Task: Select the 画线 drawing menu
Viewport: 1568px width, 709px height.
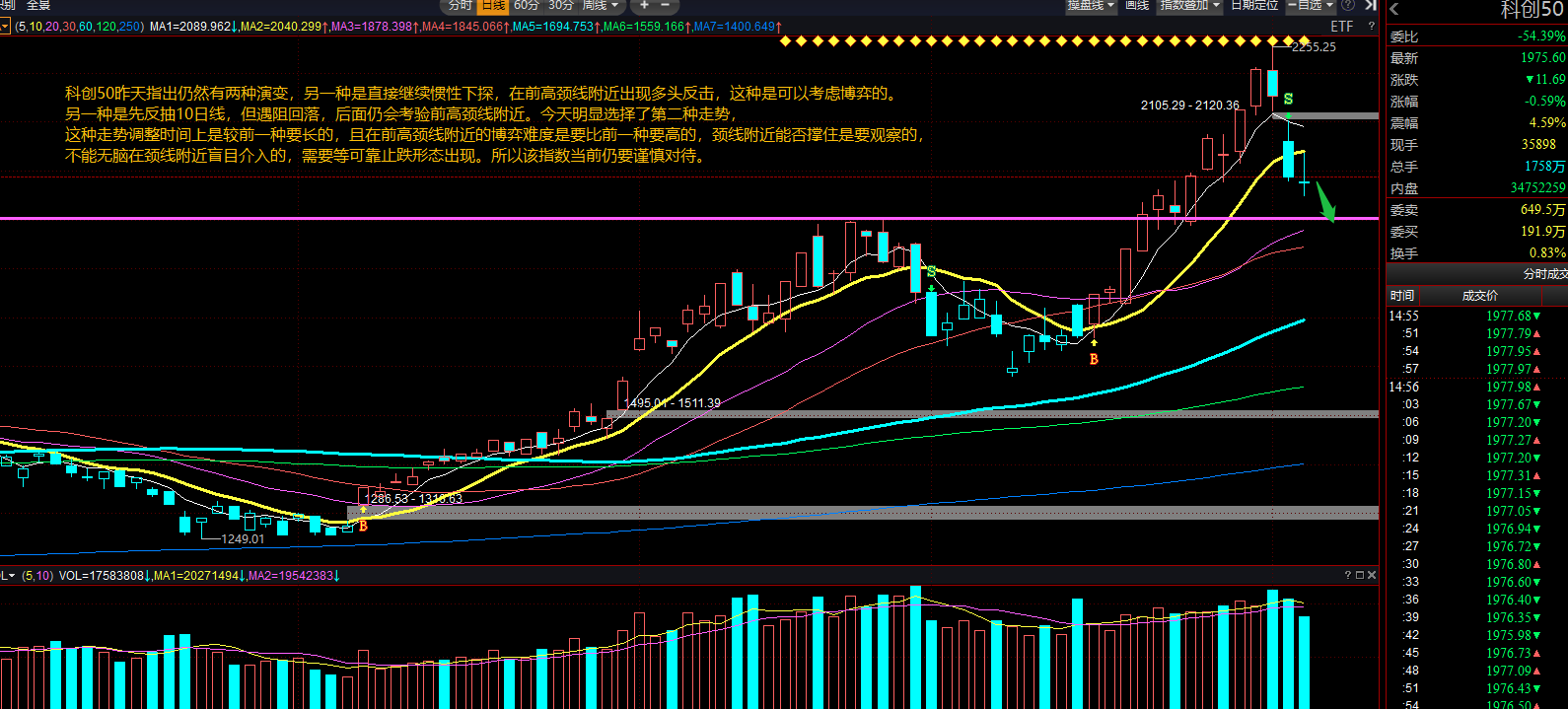Action: 1137,5
